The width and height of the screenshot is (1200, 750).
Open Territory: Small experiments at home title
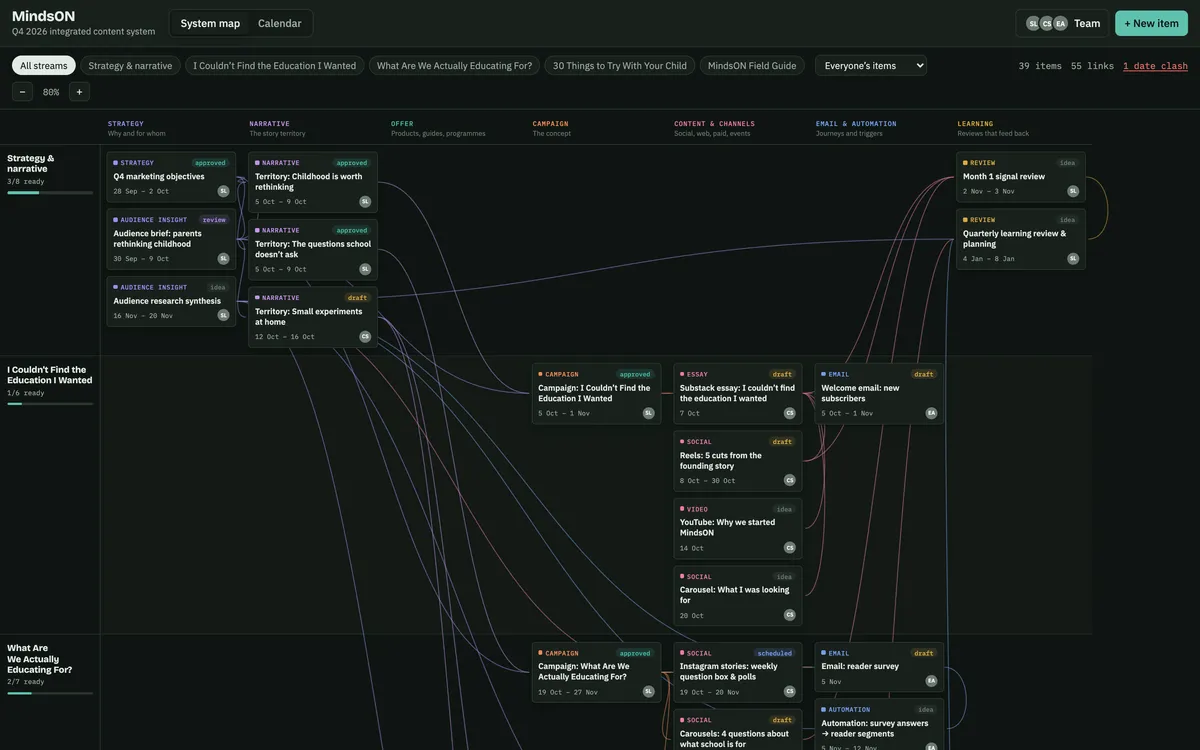308,317
